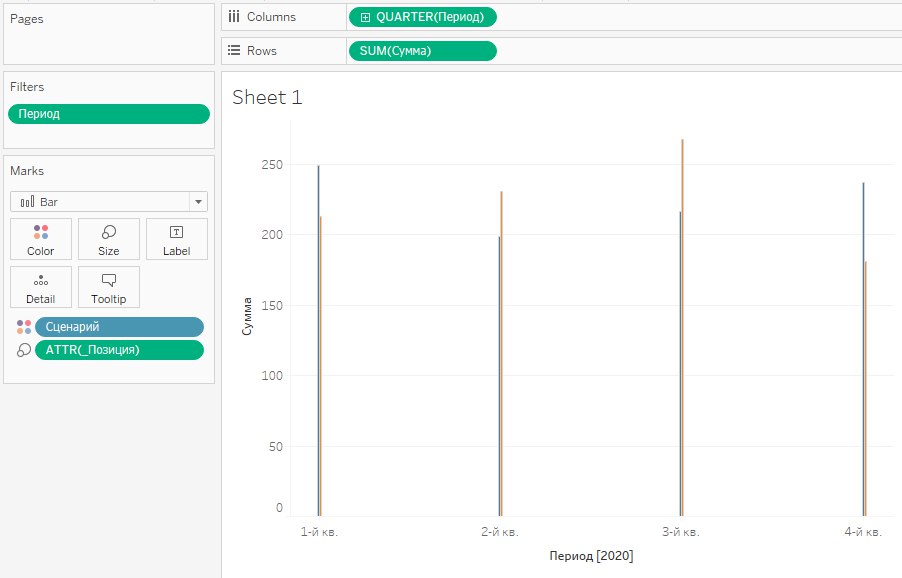Image resolution: width=902 pixels, height=578 pixels.
Task: Click the 100 axis tick value
Action: [272, 376]
